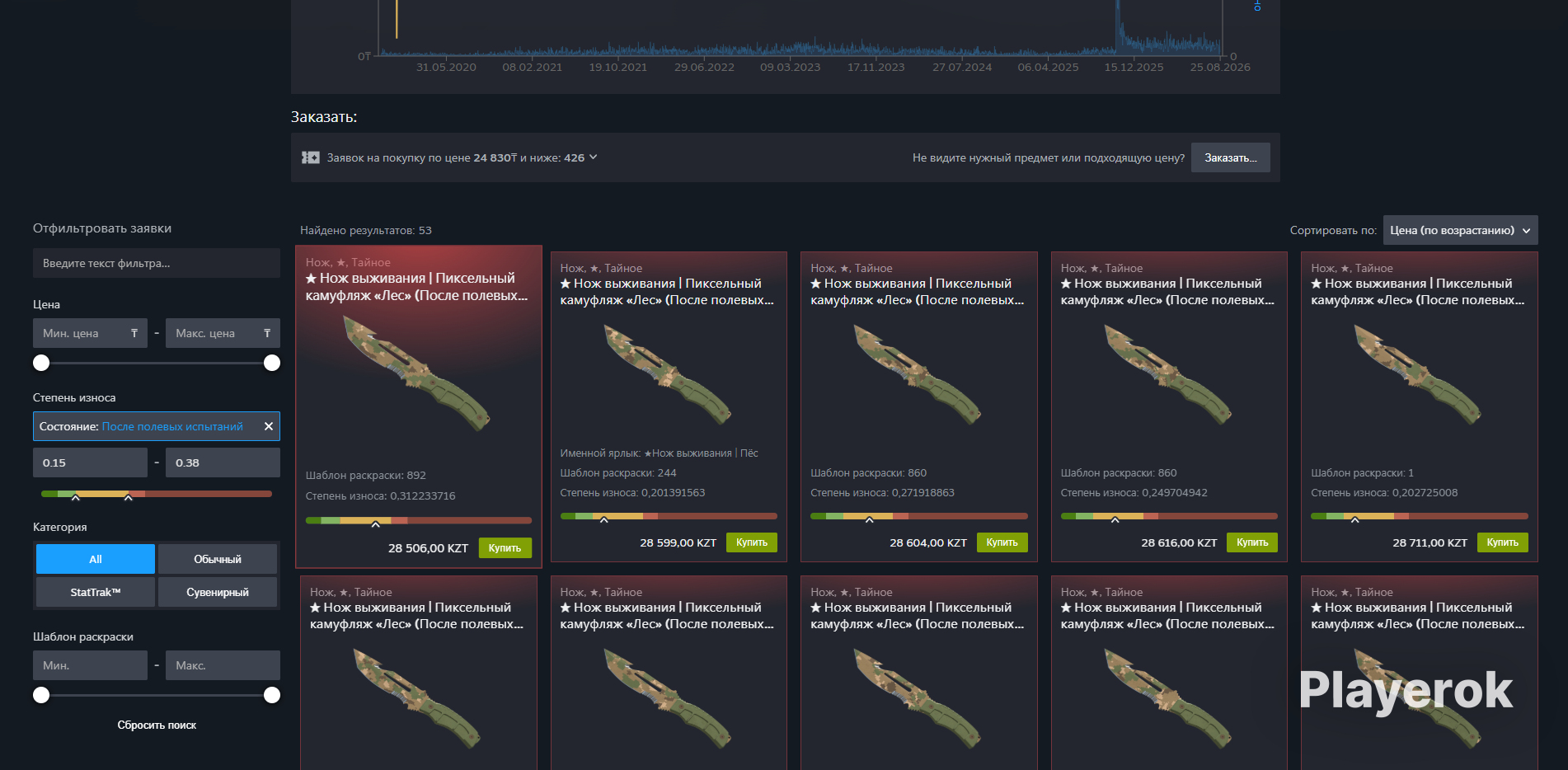Grab the right handle of the price slider

click(x=272, y=363)
